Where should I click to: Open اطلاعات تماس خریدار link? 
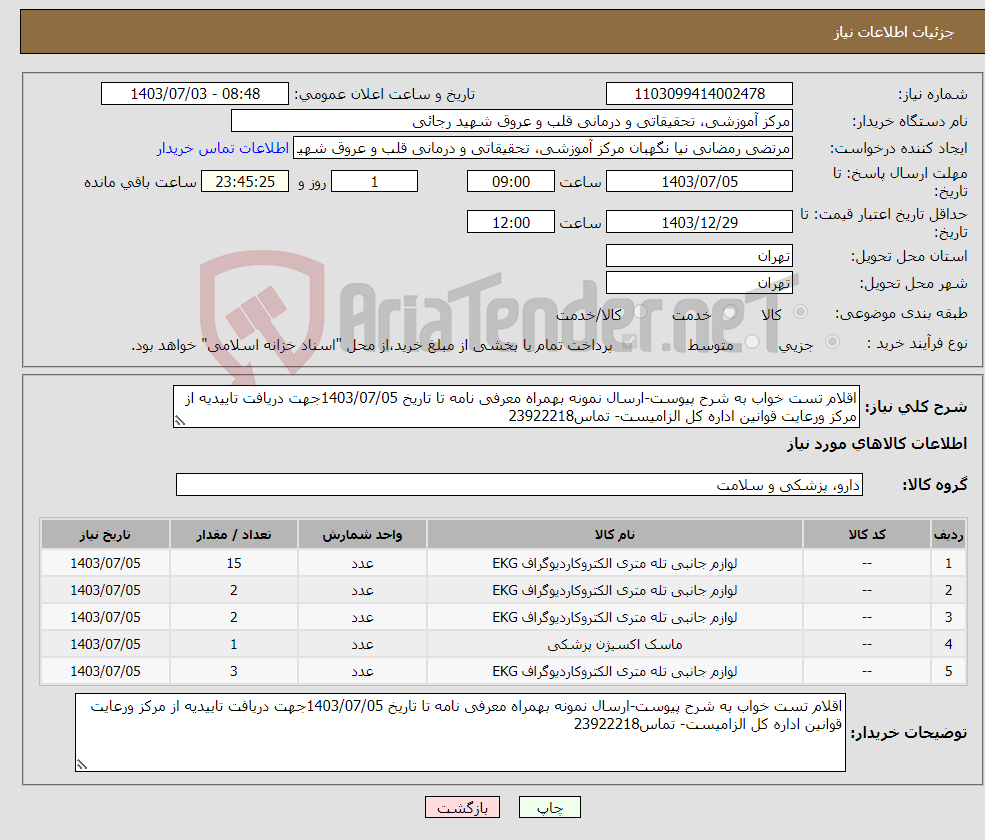click(x=222, y=148)
